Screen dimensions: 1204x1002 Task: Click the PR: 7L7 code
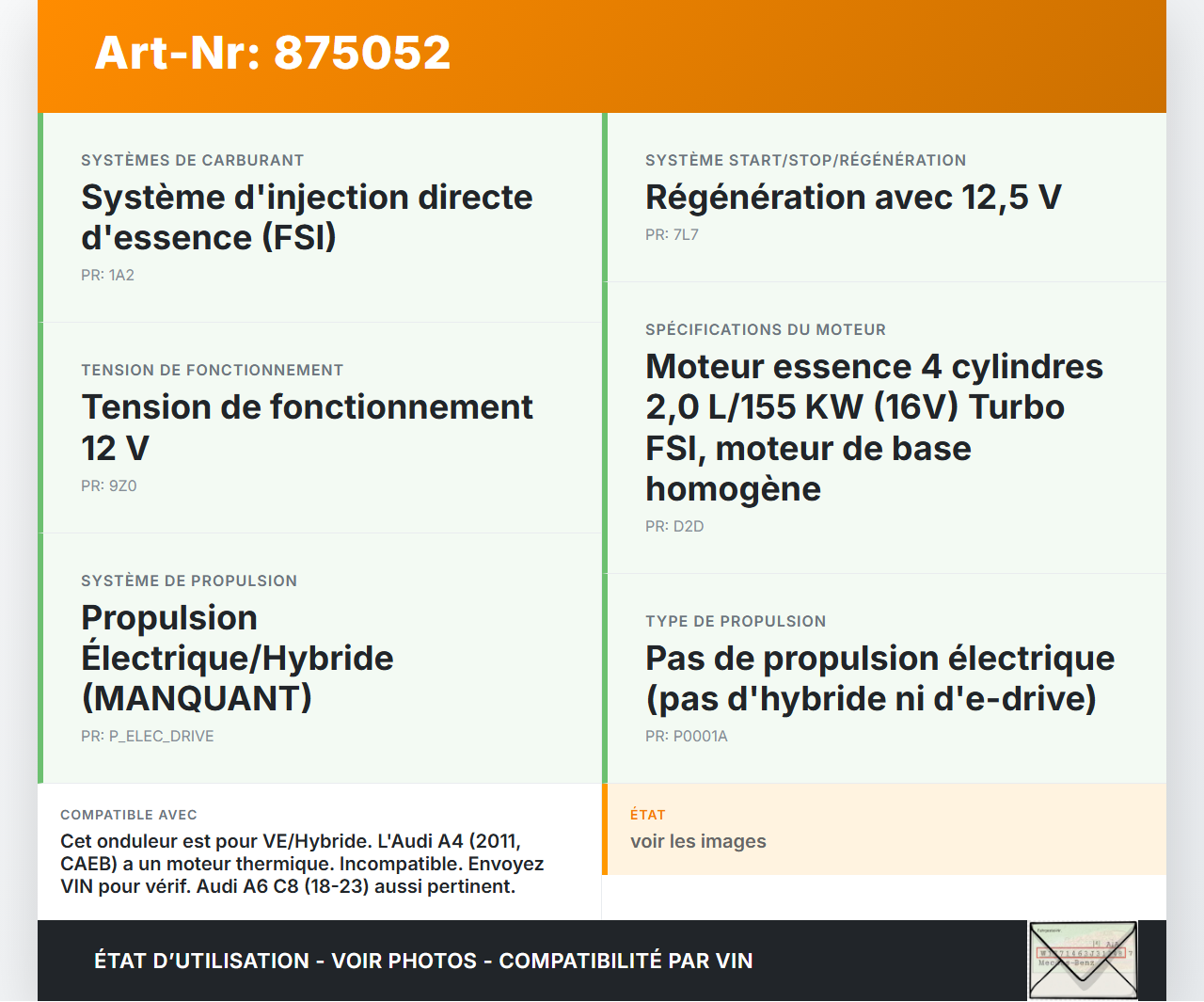672,235
